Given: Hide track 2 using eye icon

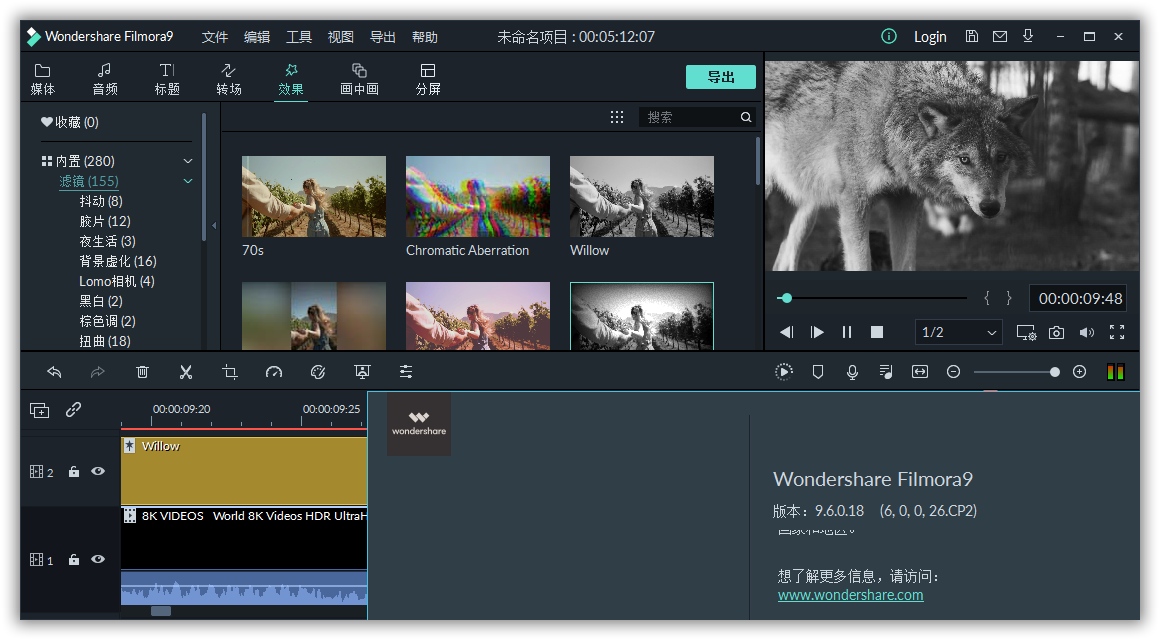Looking at the screenshot, I should click(x=98, y=471).
